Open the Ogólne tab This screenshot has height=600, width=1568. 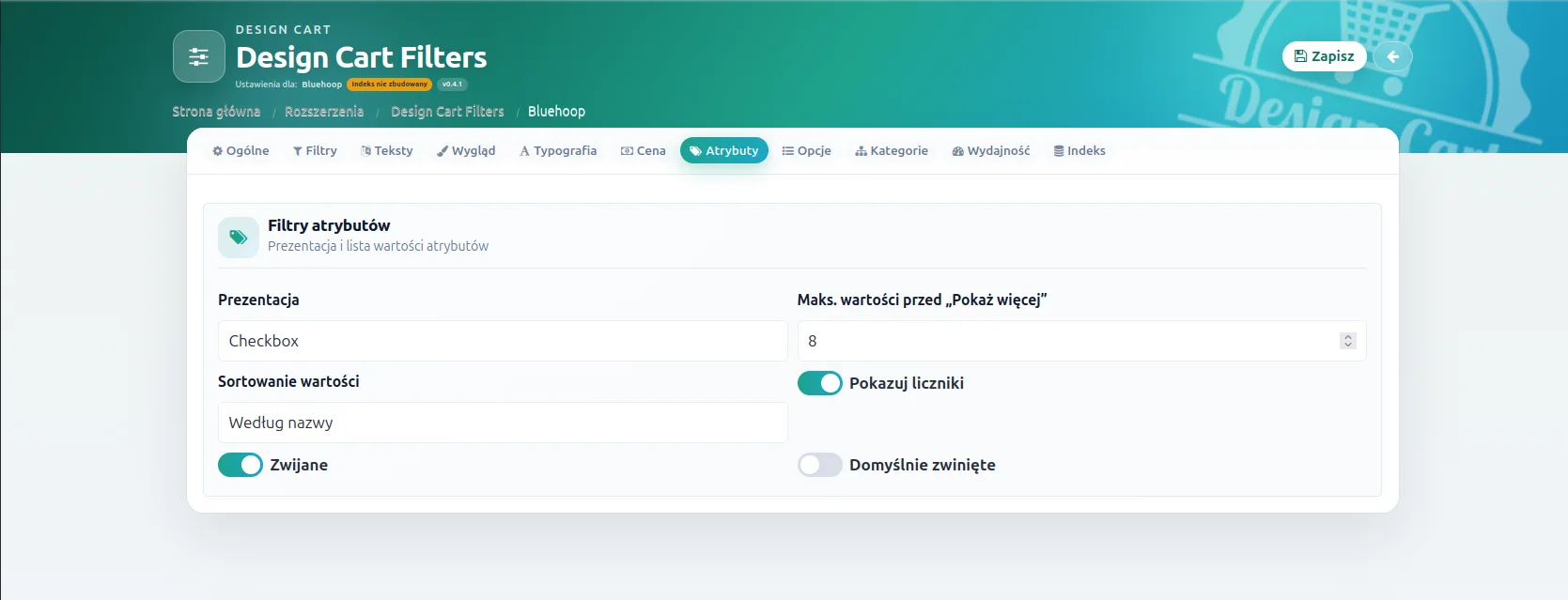click(x=241, y=150)
